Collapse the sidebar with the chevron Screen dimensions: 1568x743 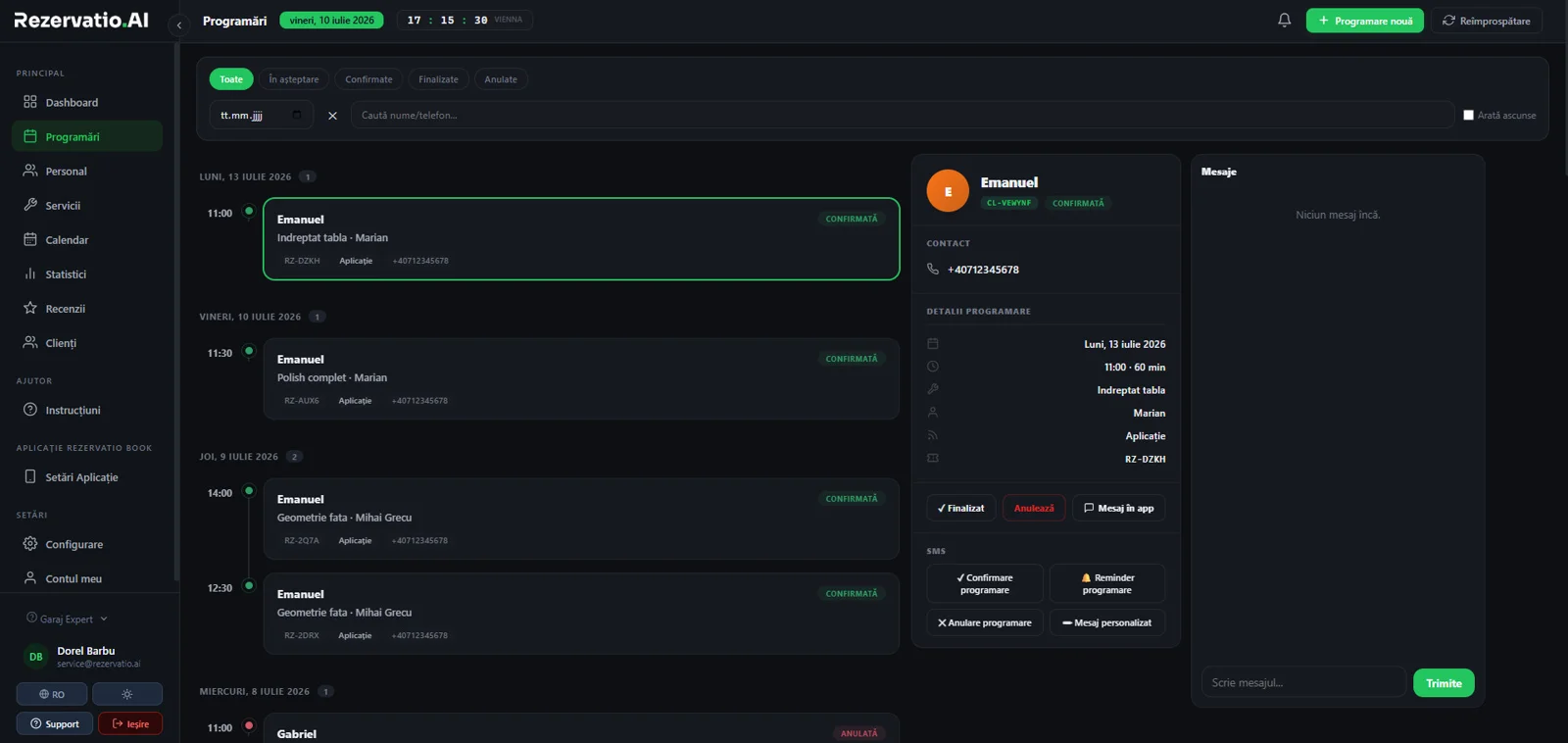(178, 25)
